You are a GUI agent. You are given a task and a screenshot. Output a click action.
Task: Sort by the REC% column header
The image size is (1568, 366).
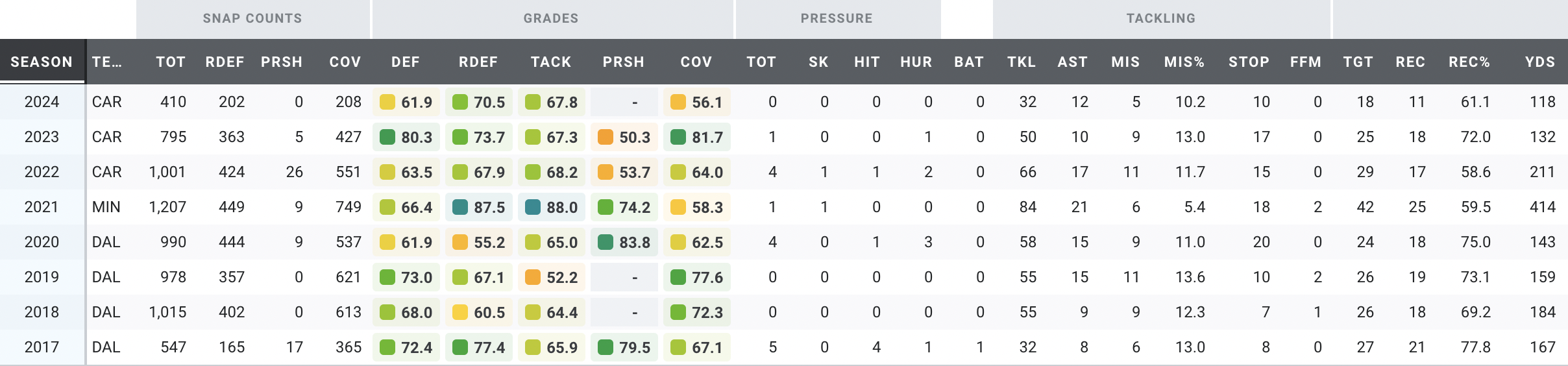[1469, 62]
